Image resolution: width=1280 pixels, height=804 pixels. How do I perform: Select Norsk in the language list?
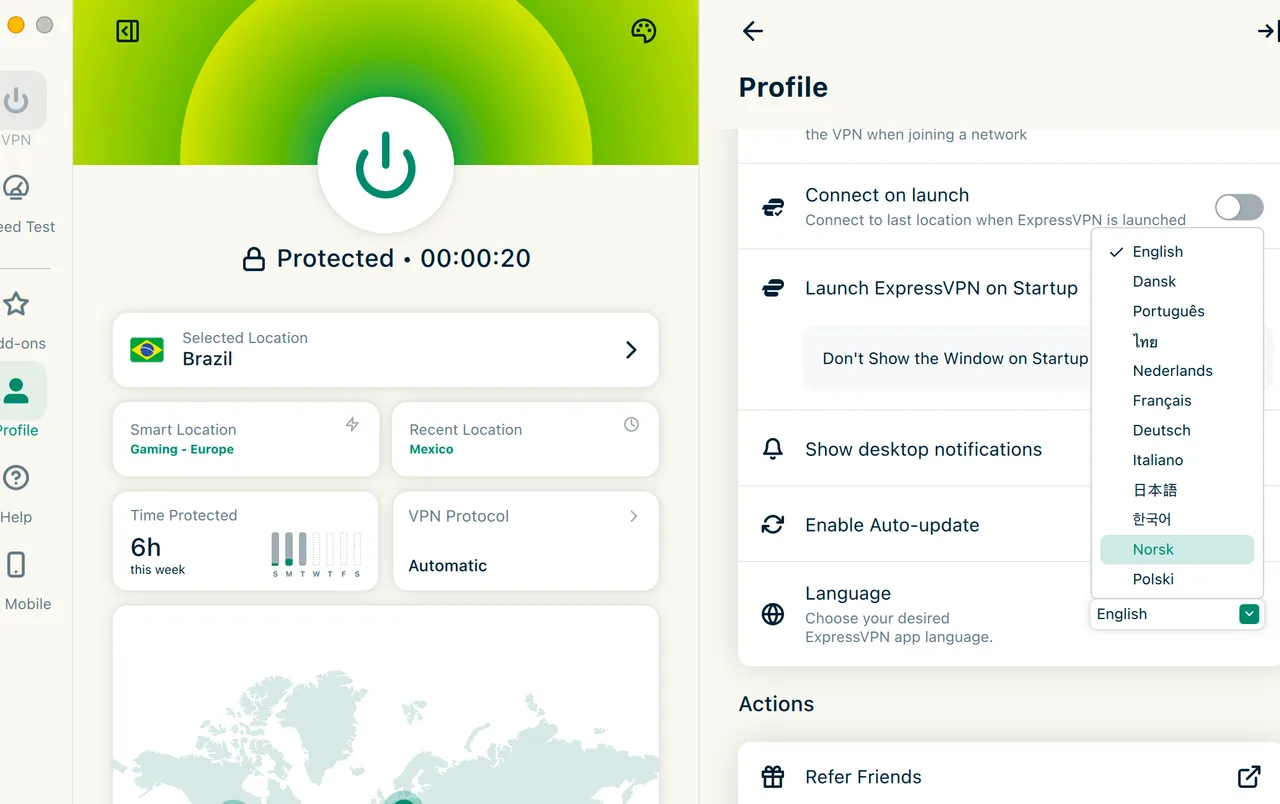point(1177,549)
